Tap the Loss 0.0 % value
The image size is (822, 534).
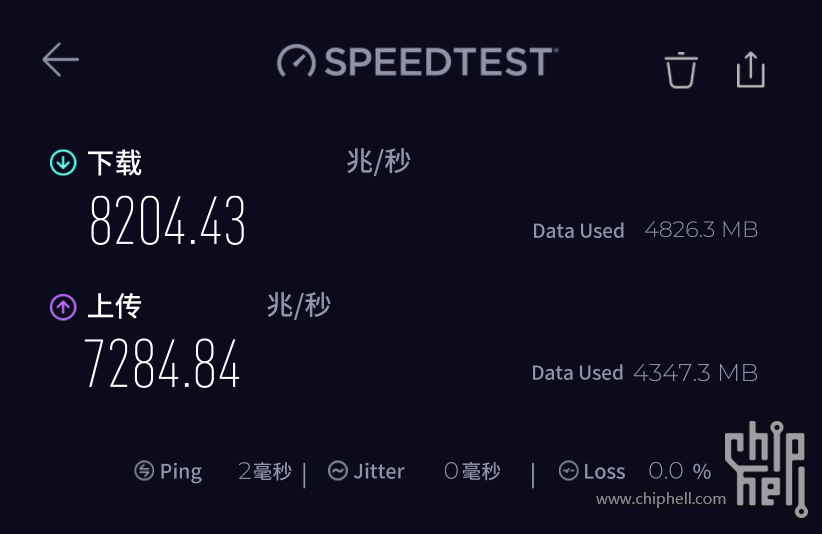[680, 471]
